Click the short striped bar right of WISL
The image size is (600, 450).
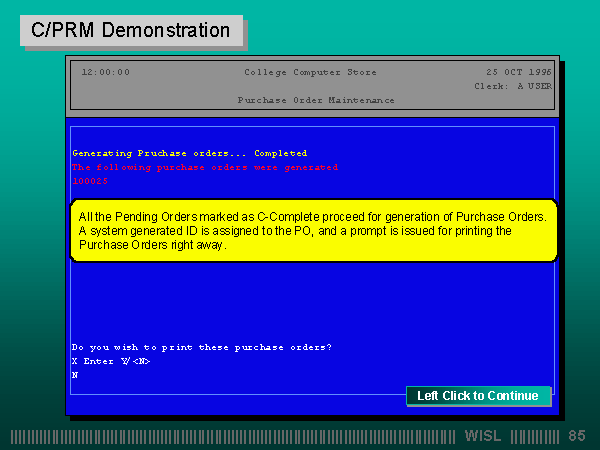coord(535,437)
